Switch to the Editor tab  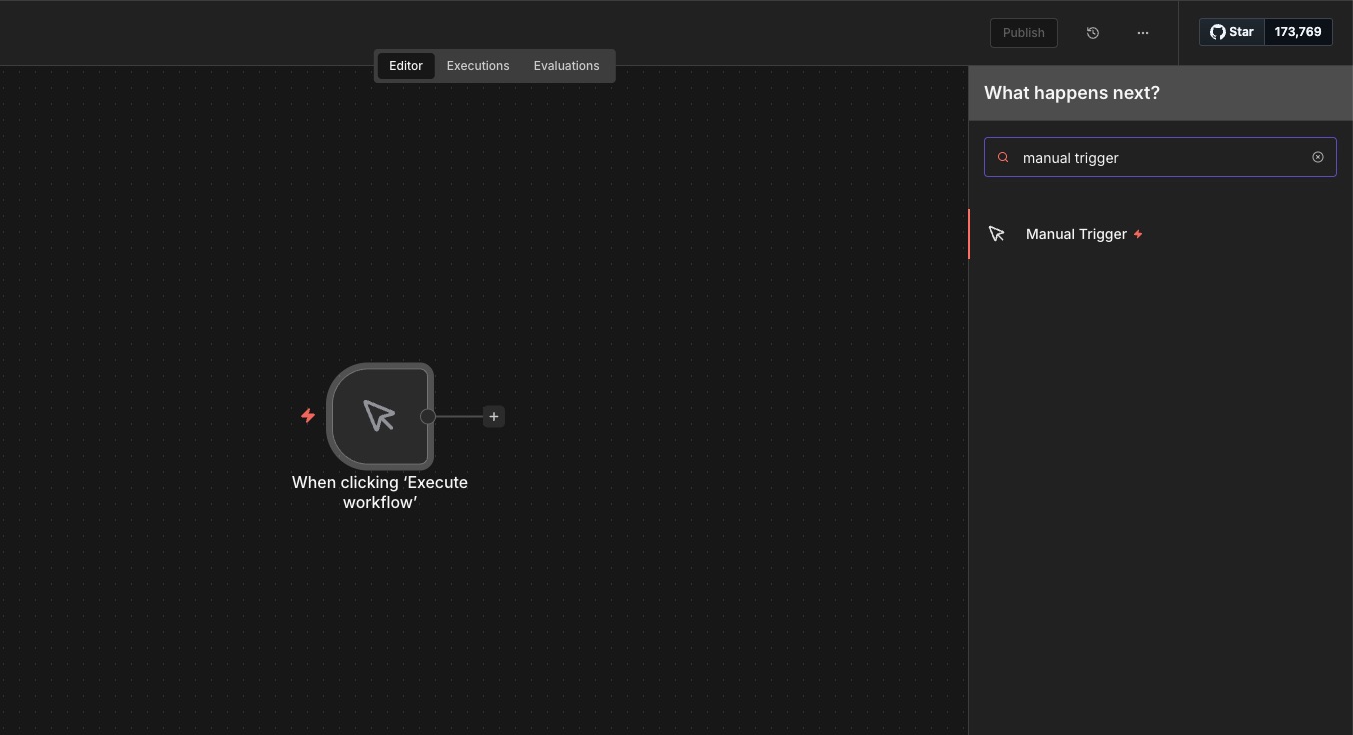405,66
